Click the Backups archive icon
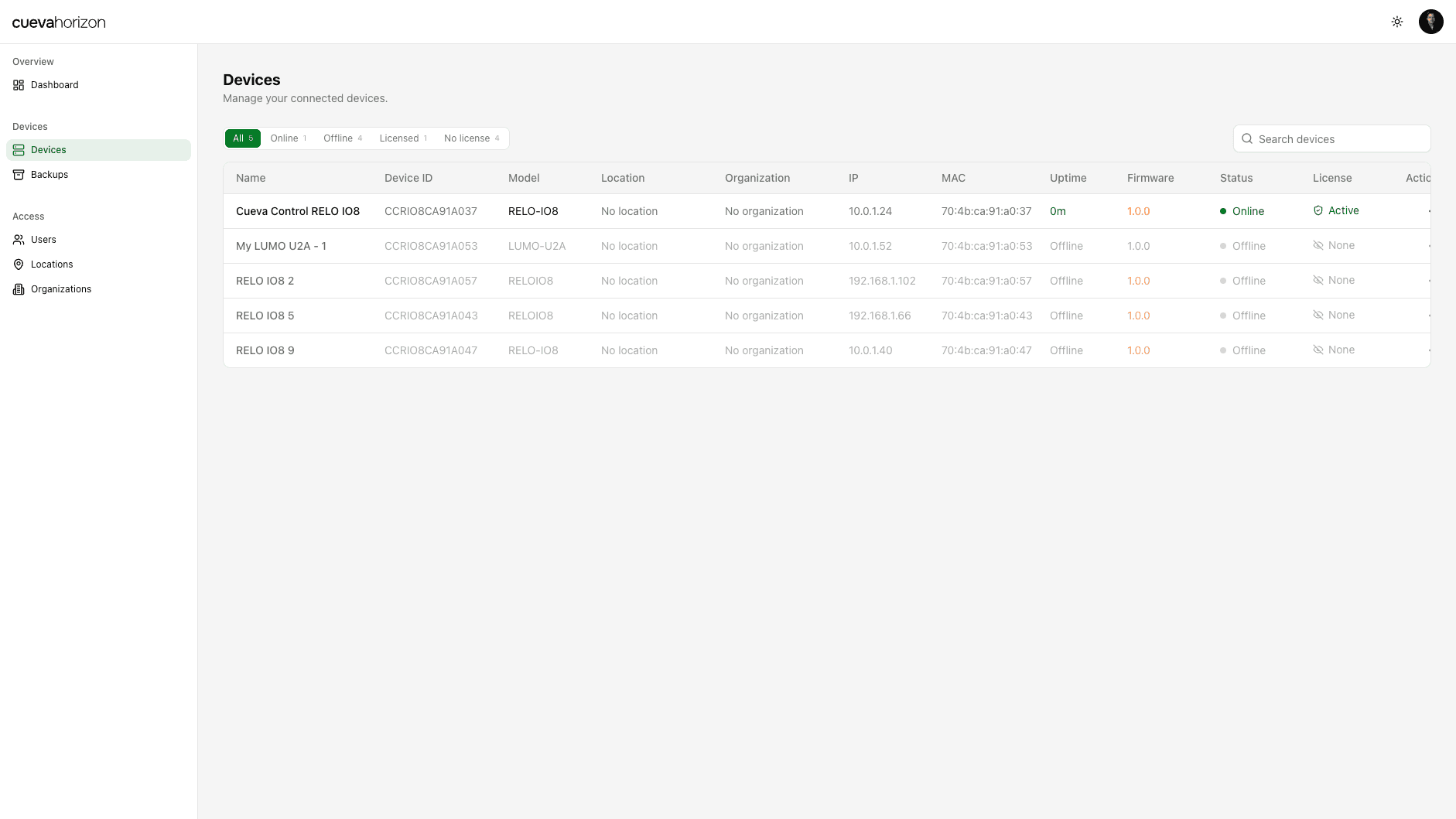Image resolution: width=1456 pixels, height=819 pixels. point(19,175)
